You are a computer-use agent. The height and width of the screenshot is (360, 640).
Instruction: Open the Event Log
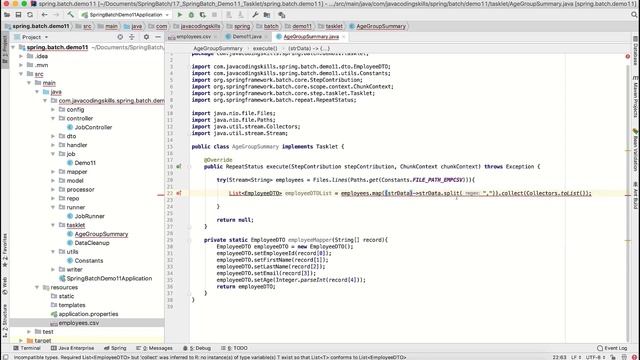(612, 348)
